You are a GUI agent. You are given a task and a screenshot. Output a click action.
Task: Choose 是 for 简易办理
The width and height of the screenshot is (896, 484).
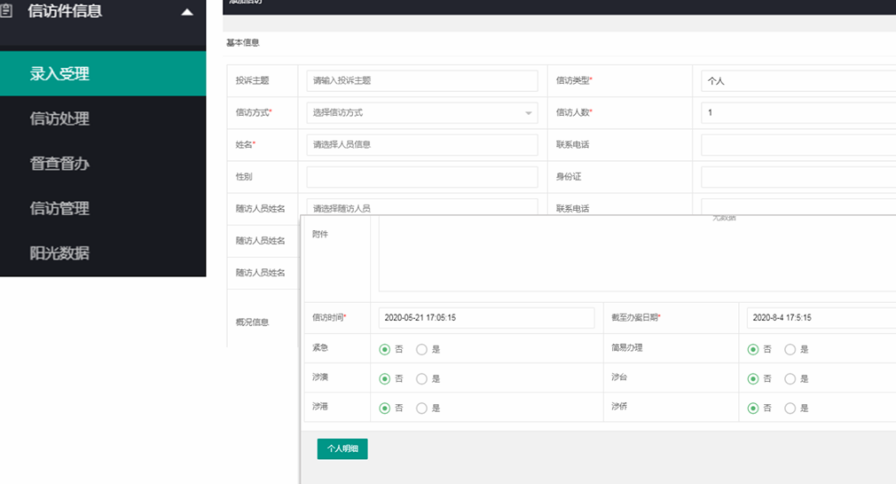(790, 350)
